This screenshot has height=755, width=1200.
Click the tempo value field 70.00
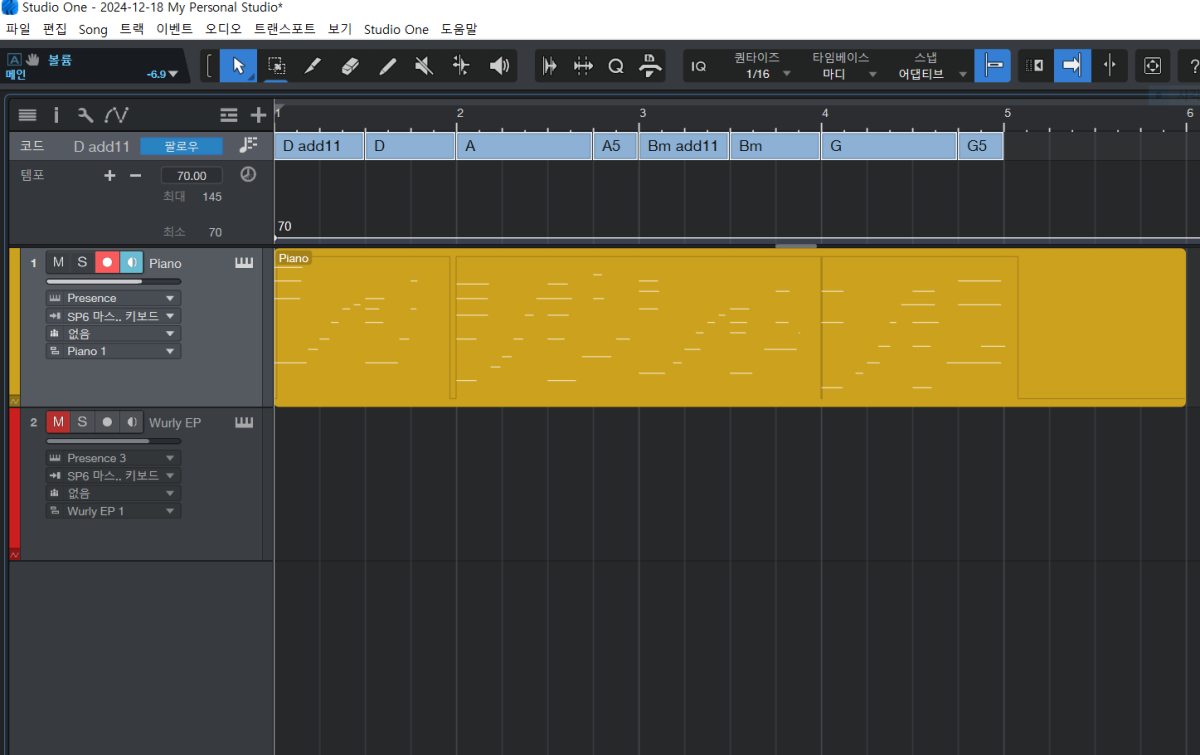click(192, 175)
